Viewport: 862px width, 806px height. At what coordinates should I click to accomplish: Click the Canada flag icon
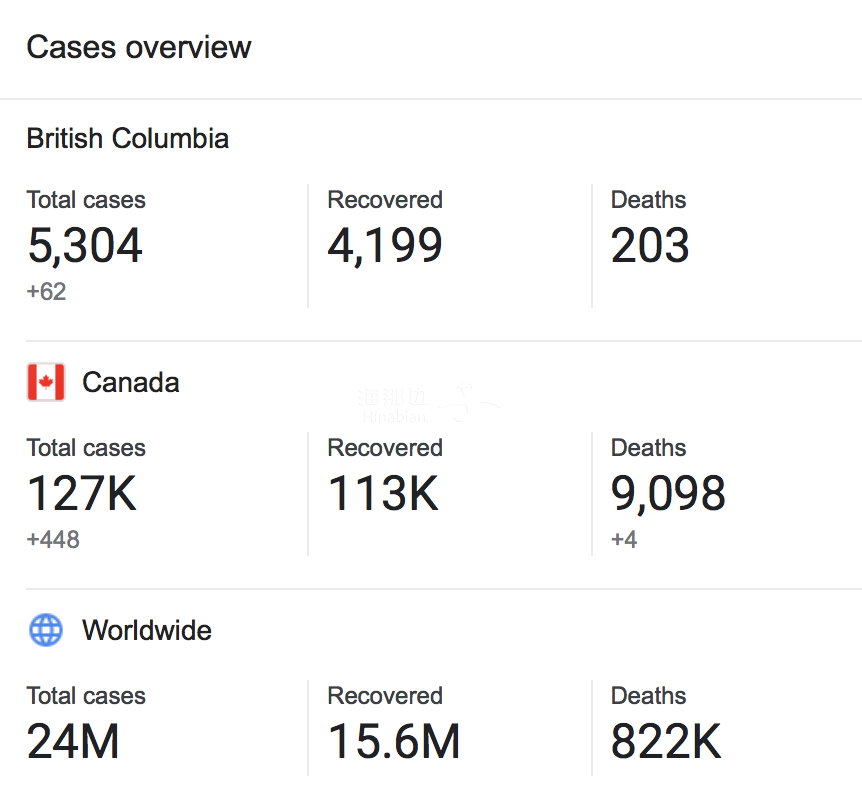pos(46,382)
